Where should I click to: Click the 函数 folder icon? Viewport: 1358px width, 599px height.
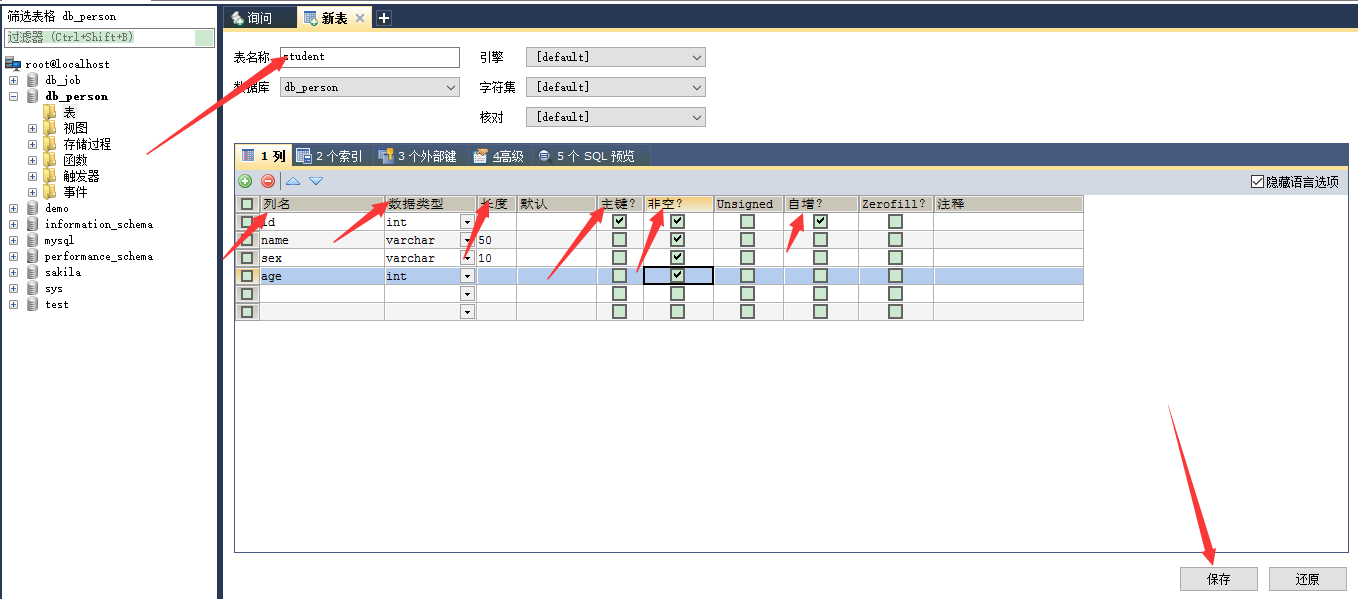tap(50, 160)
